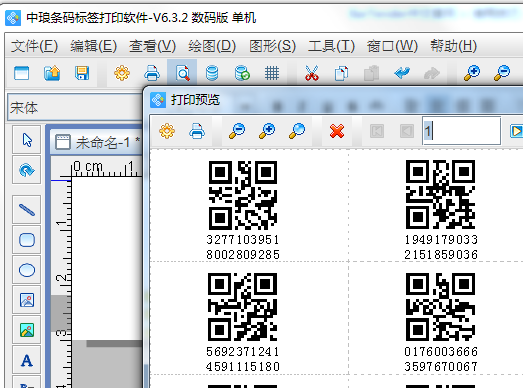The height and width of the screenshot is (388, 523).
Task: Save document with the floppy disk icon
Action: (82, 73)
